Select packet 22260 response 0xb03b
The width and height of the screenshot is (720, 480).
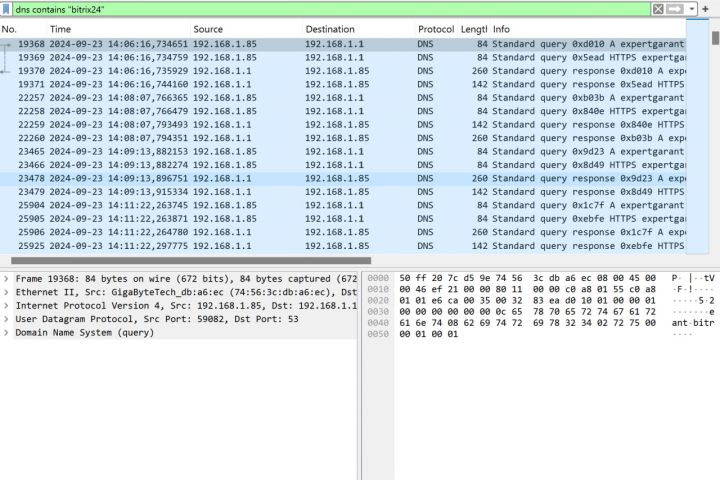tap(343, 138)
